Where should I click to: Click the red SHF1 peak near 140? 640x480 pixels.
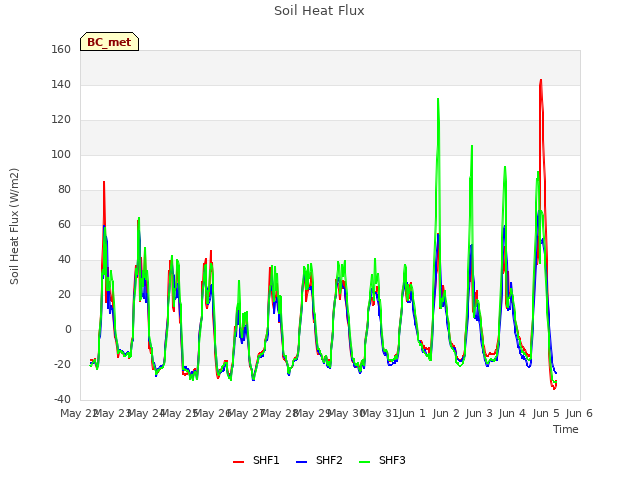pyautogui.click(x=541, y=80)
